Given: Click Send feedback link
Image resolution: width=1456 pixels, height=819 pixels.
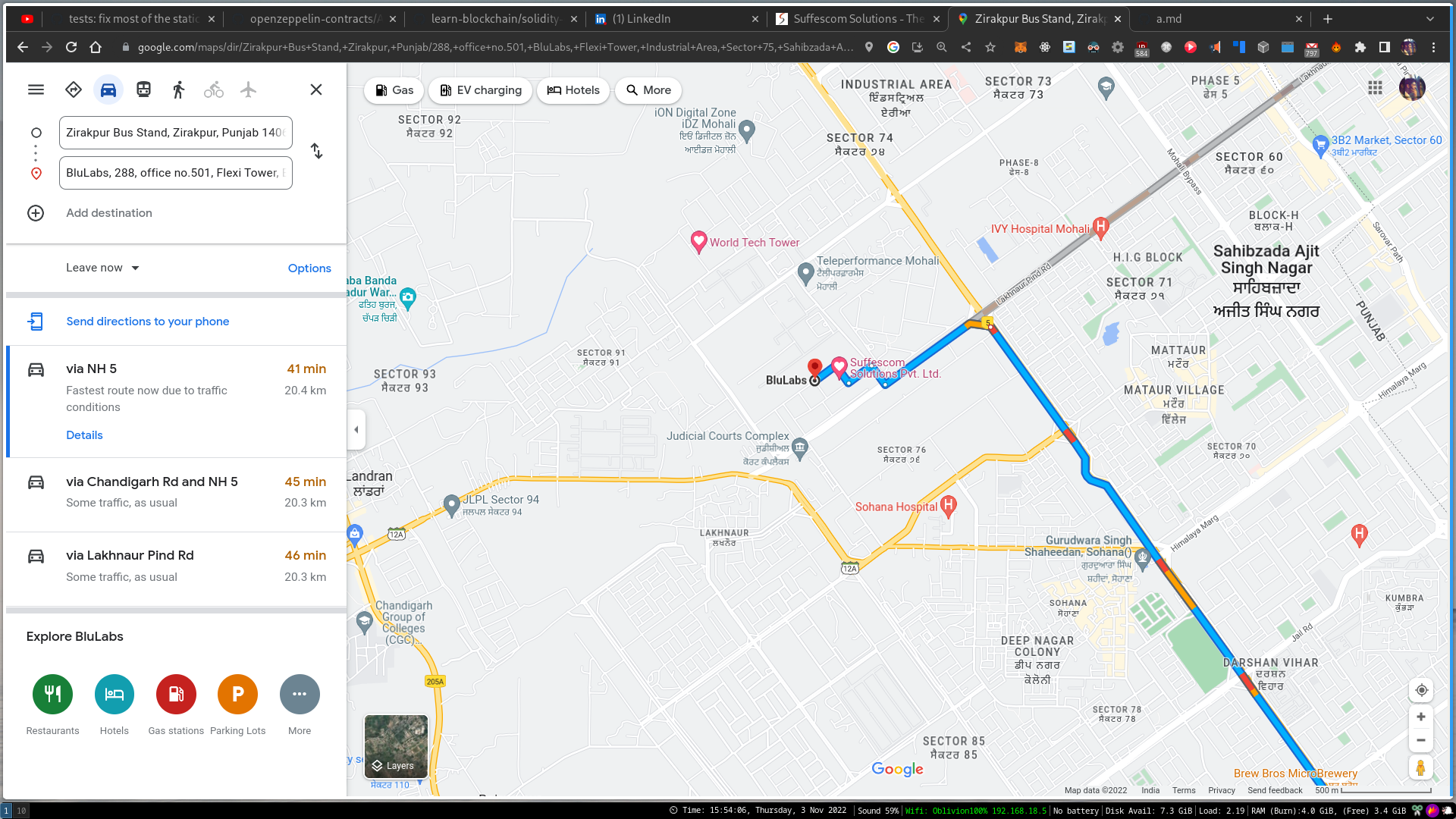Looking at the screenshot, I should pyautogui.click(x=1275, y=790).
